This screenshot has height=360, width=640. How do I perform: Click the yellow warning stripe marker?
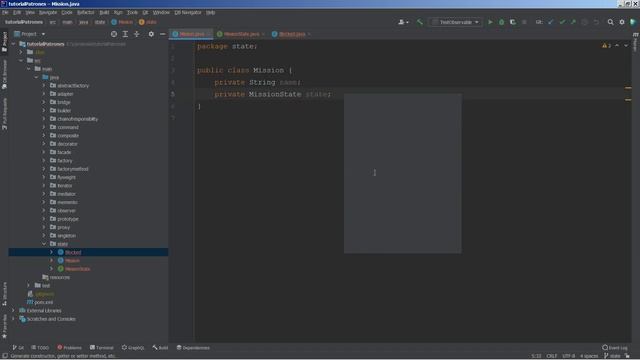click(x=628, y=88)
